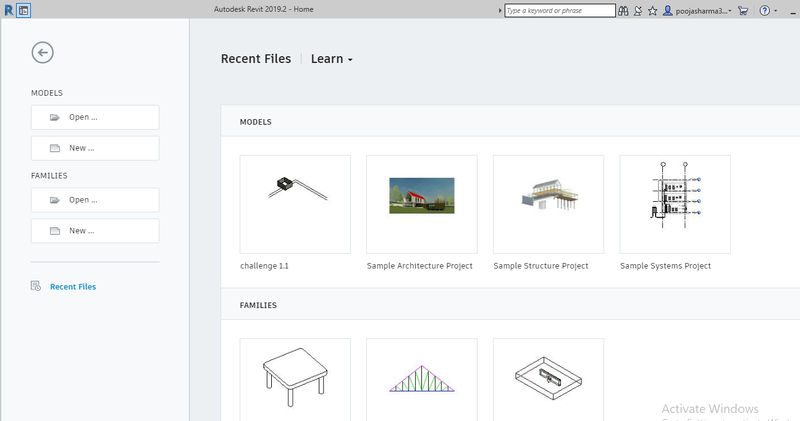800x421 pixels.
Task: Click the Favorites star icon
Action: [653, 11]
